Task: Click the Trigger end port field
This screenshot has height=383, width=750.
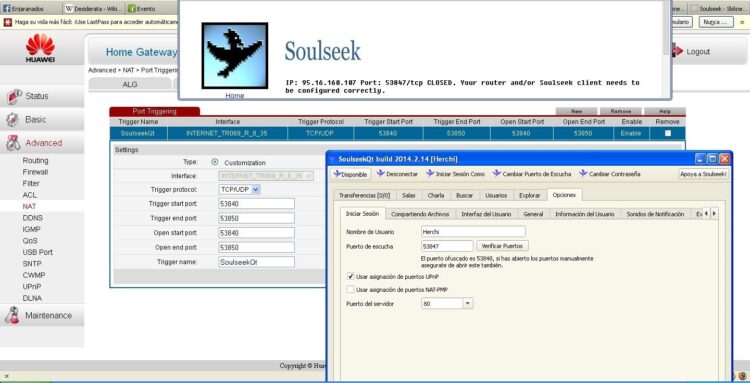Action: pos(256,219)
